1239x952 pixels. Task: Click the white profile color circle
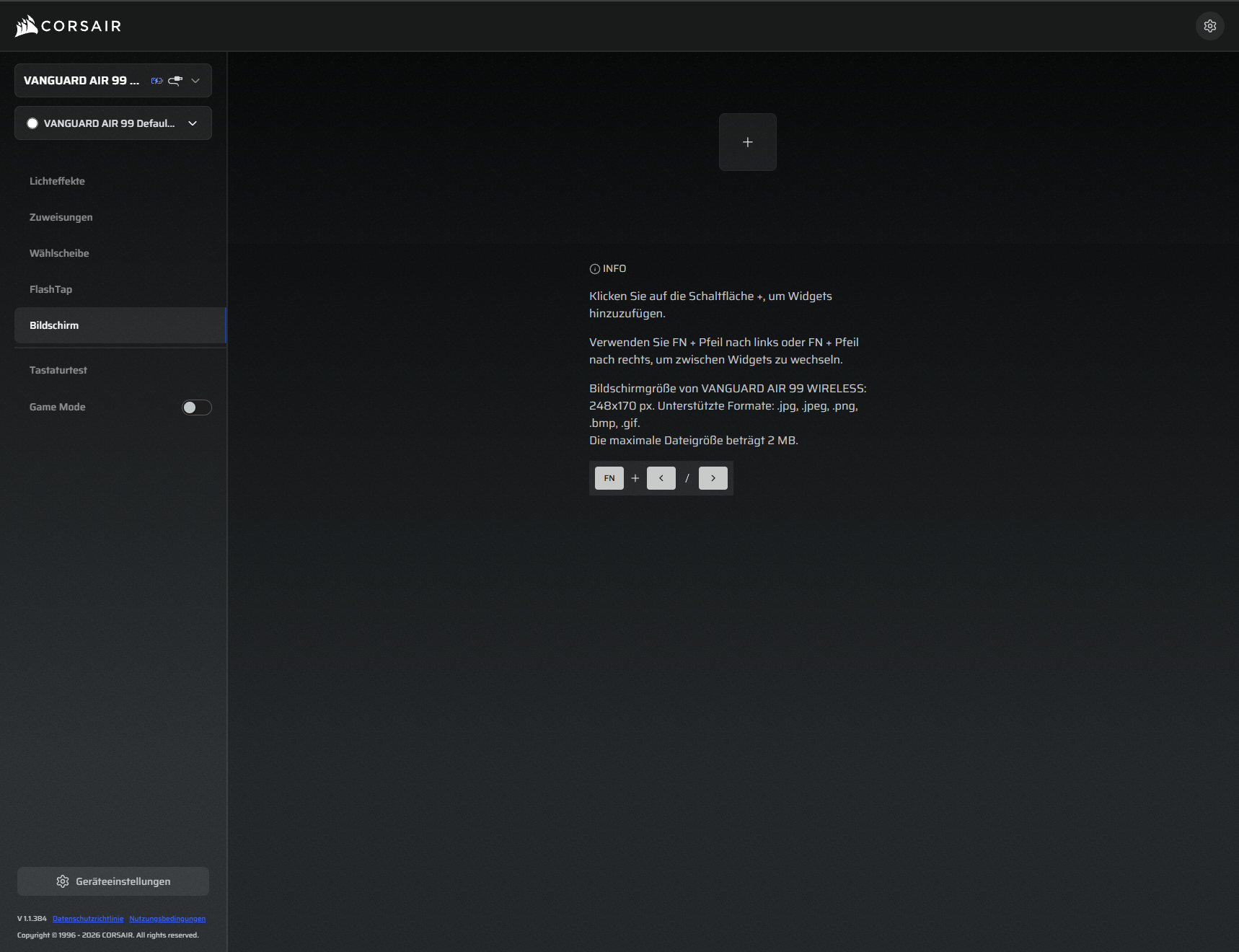tap(32, 123)
